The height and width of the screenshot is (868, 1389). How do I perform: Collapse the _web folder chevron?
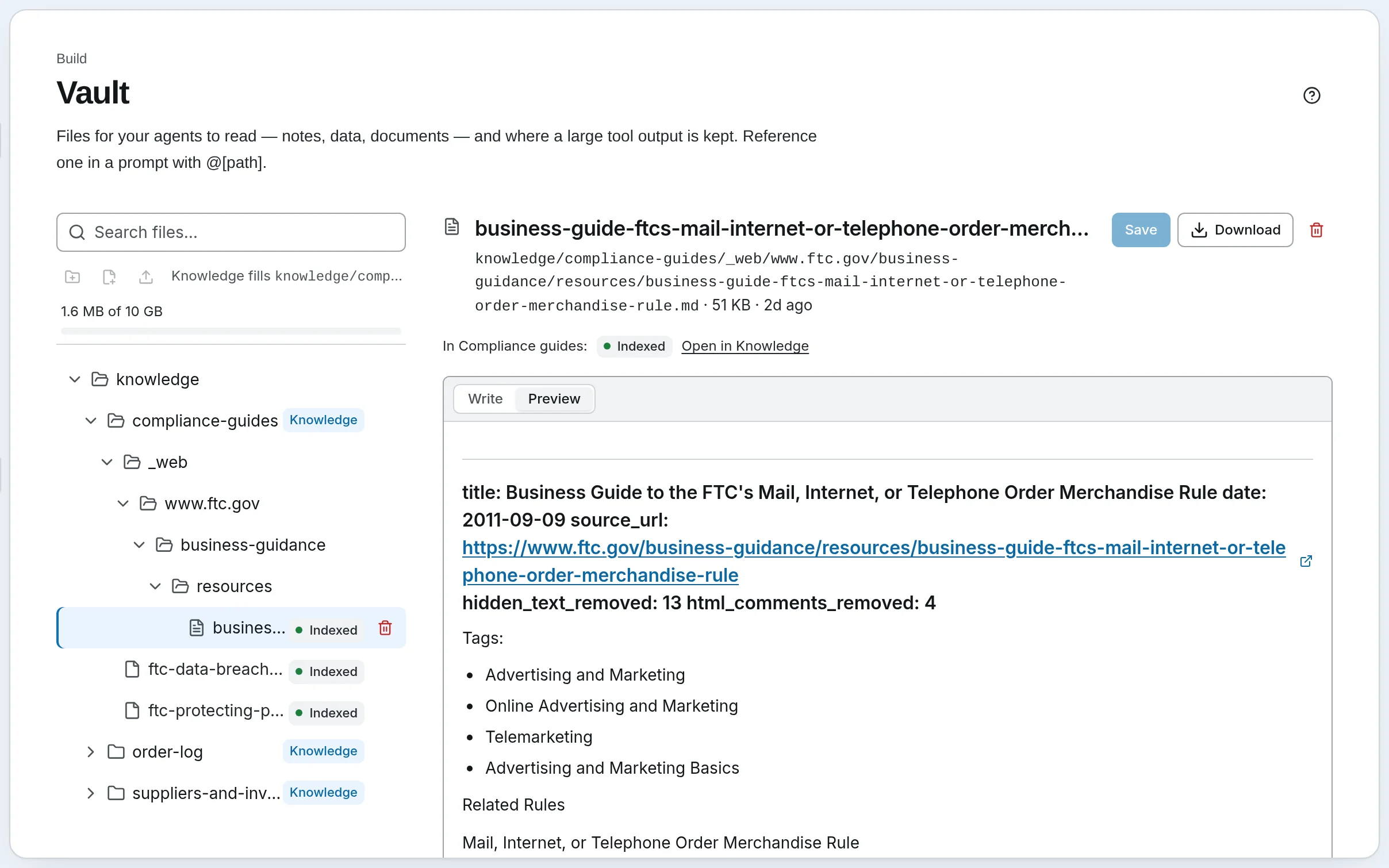point(107,462)
